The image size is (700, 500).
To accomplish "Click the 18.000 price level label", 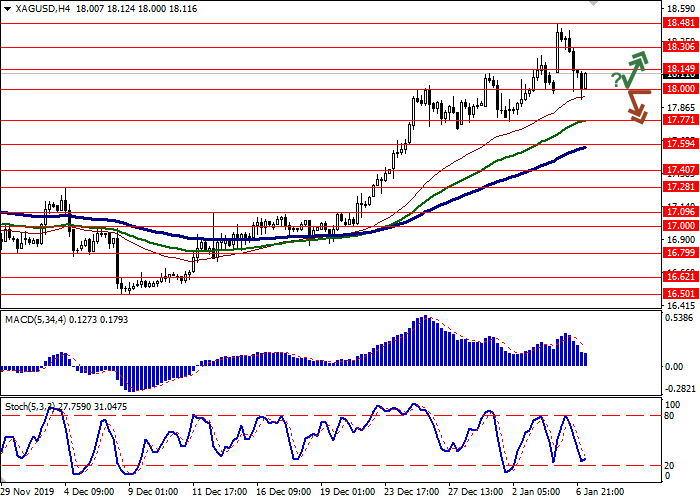I will 679,89.
